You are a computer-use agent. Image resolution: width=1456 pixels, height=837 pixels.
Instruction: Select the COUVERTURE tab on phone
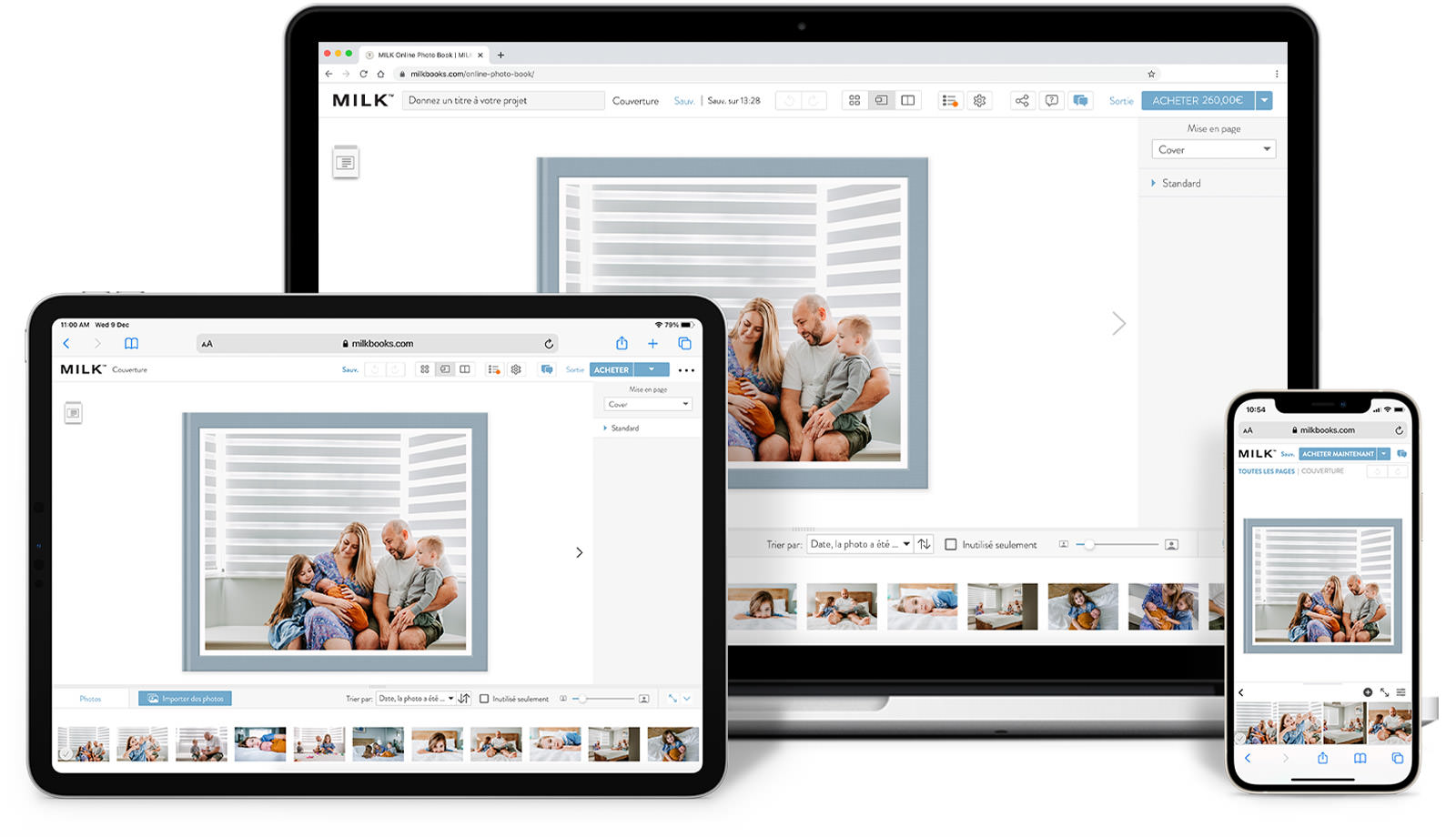pyautogui.click(x=1322, y=471)
